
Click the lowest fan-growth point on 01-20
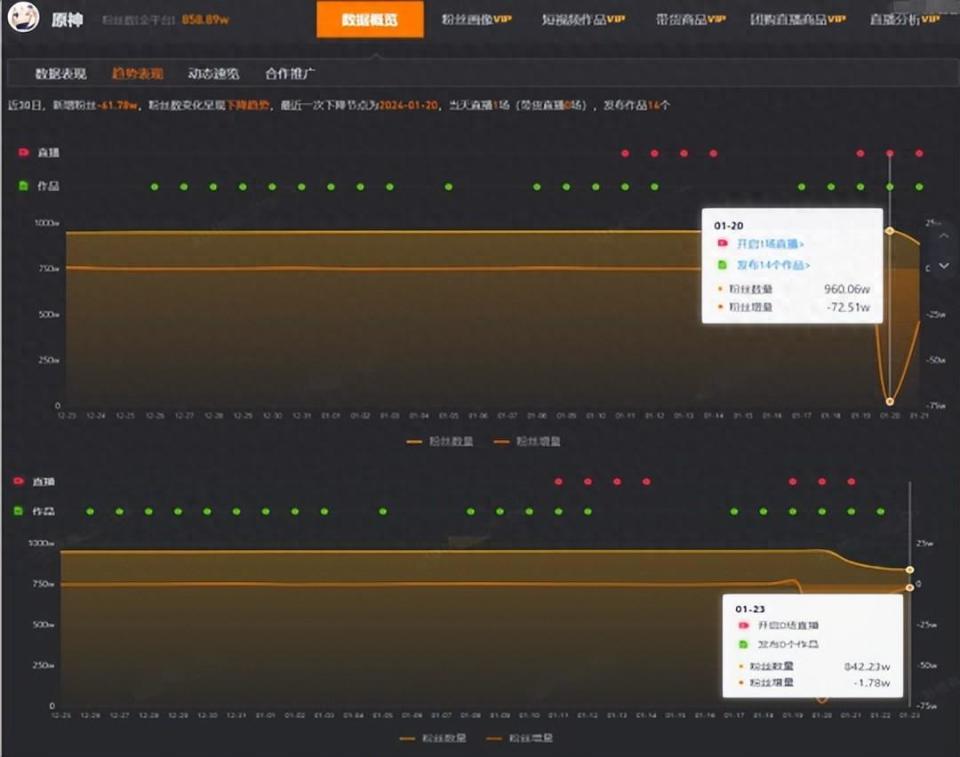[890, 402]
